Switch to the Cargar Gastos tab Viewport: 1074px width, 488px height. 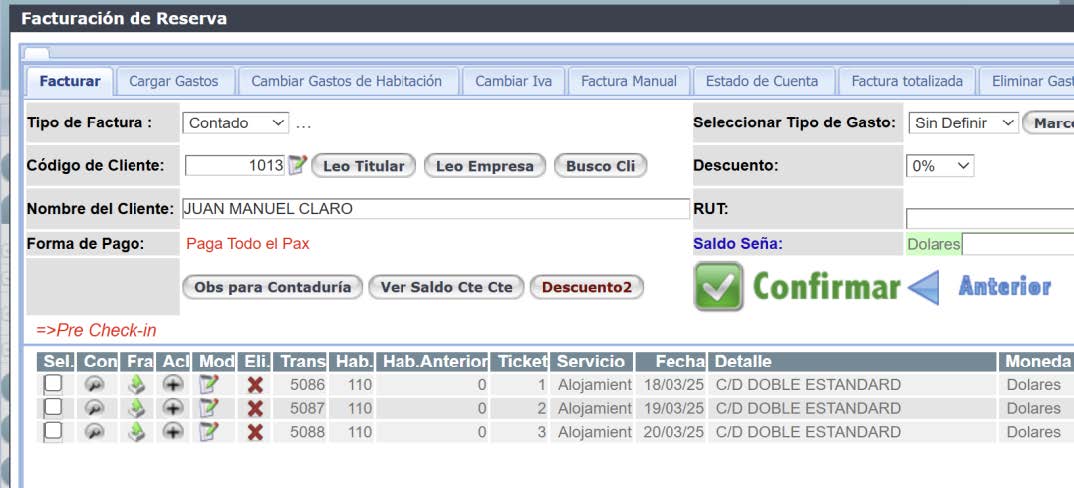click(174, 81)
